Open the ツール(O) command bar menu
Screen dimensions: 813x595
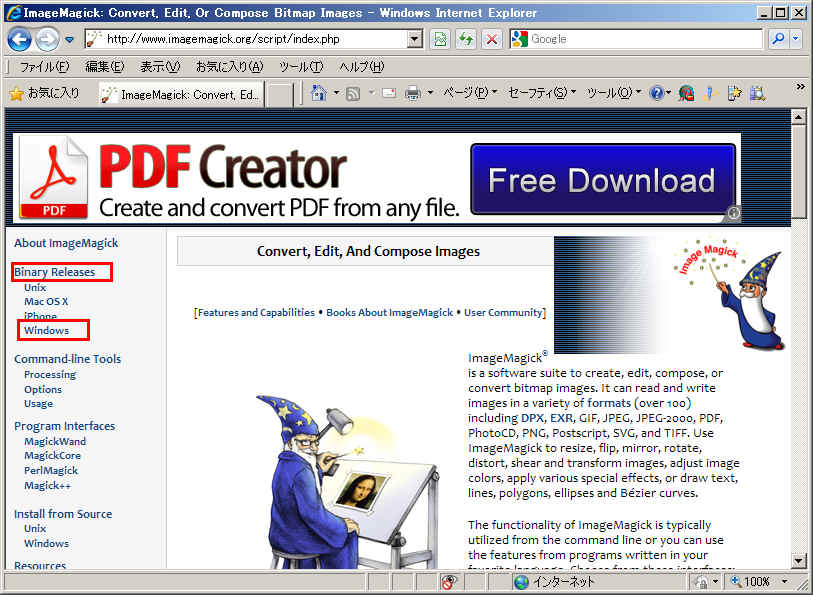click(x=614, y=93)
